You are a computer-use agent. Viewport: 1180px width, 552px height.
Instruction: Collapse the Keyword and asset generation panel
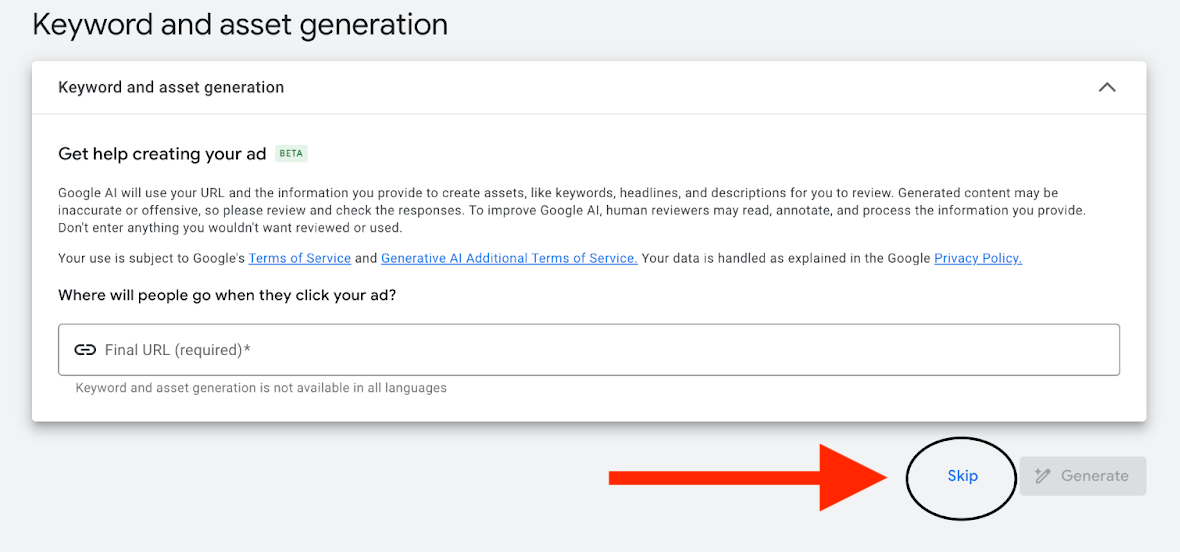pos(1106,88)
